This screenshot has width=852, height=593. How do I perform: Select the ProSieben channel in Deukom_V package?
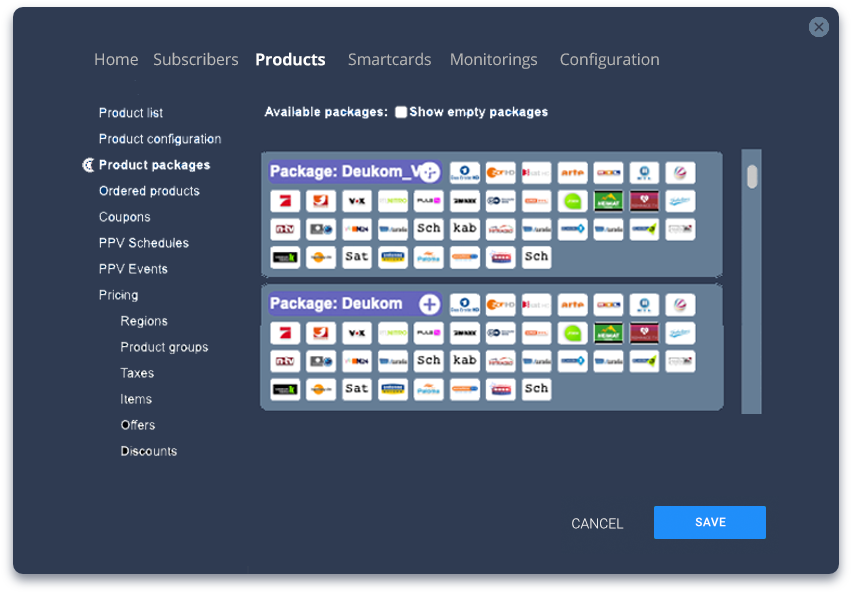[x=285, y=201]
